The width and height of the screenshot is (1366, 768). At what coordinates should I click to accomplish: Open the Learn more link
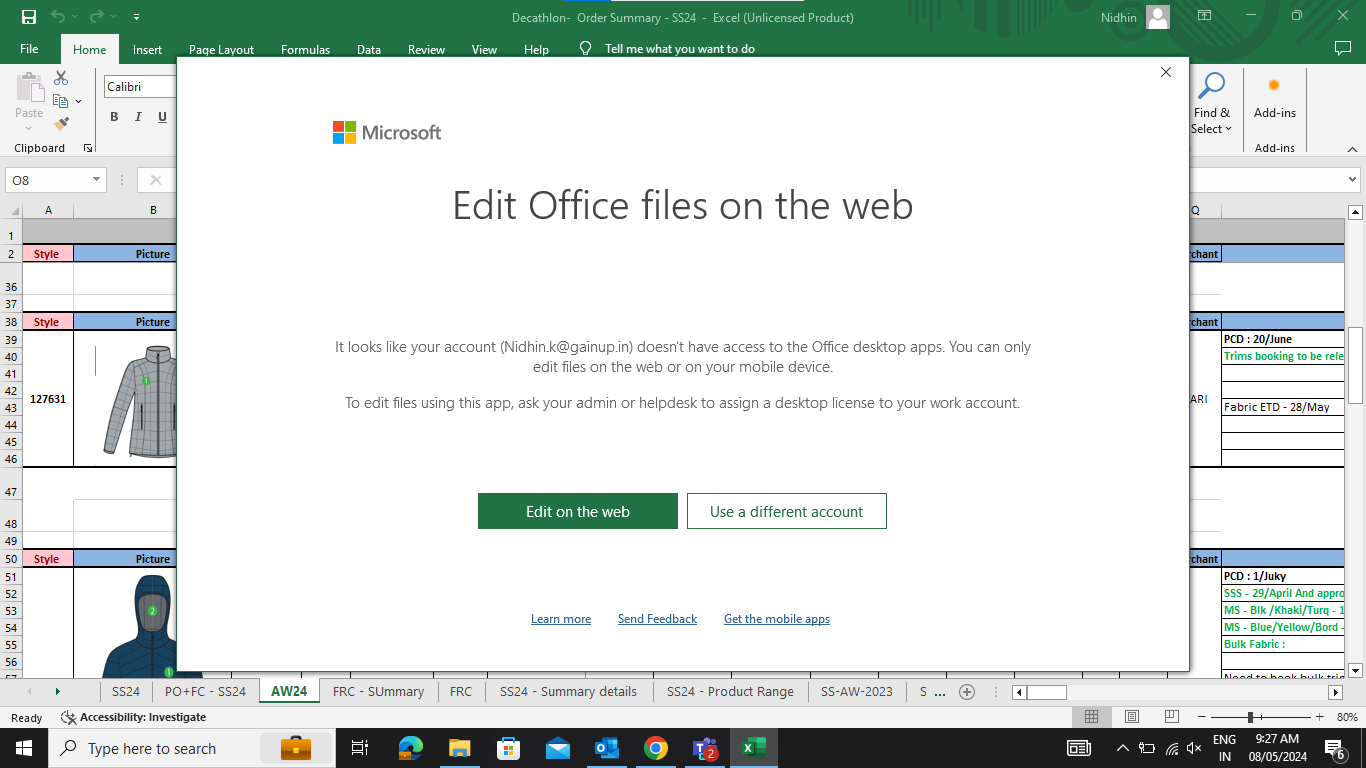click(x=560, y=619)
